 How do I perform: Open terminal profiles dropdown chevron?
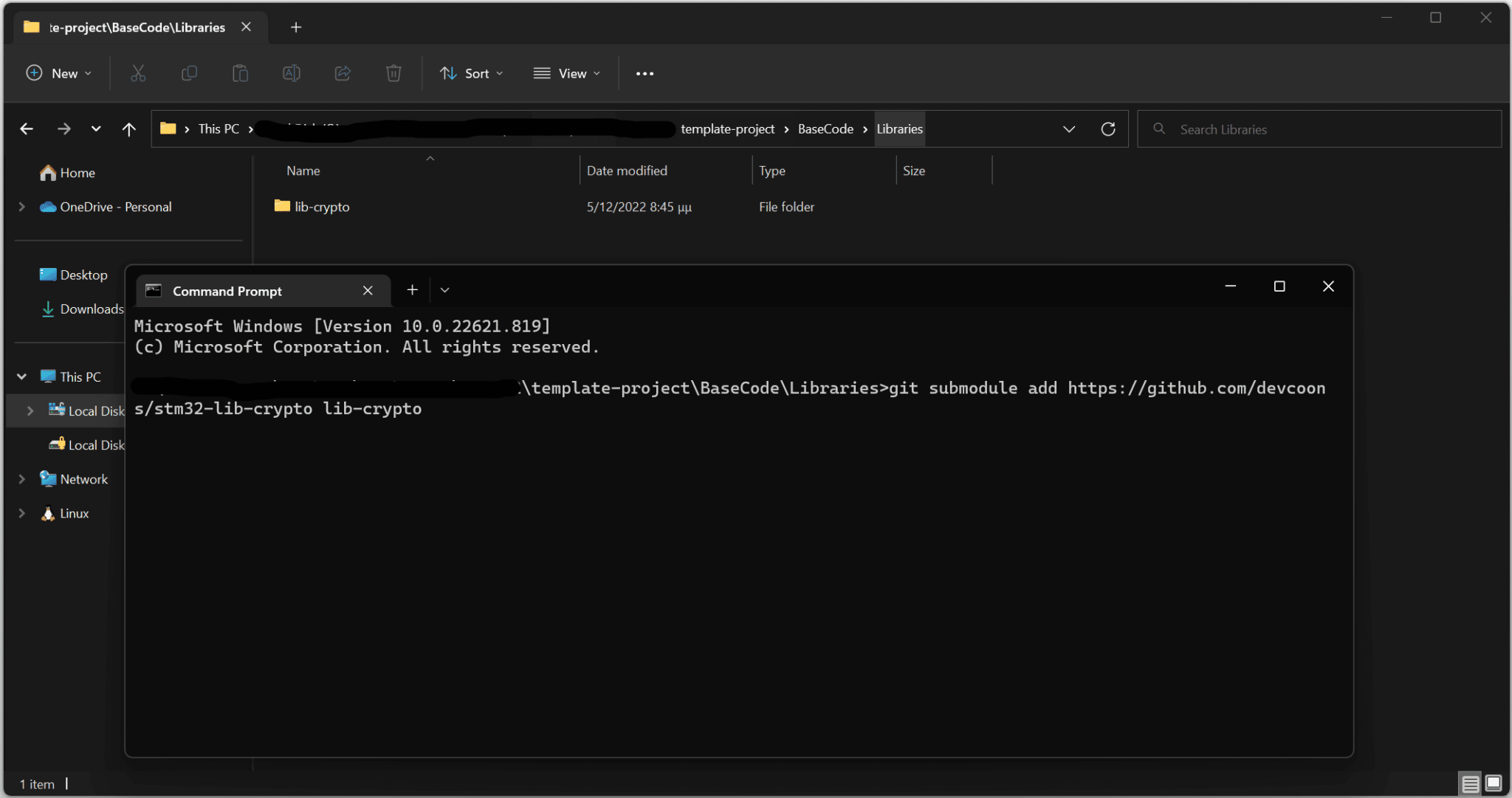click(444, 290)
